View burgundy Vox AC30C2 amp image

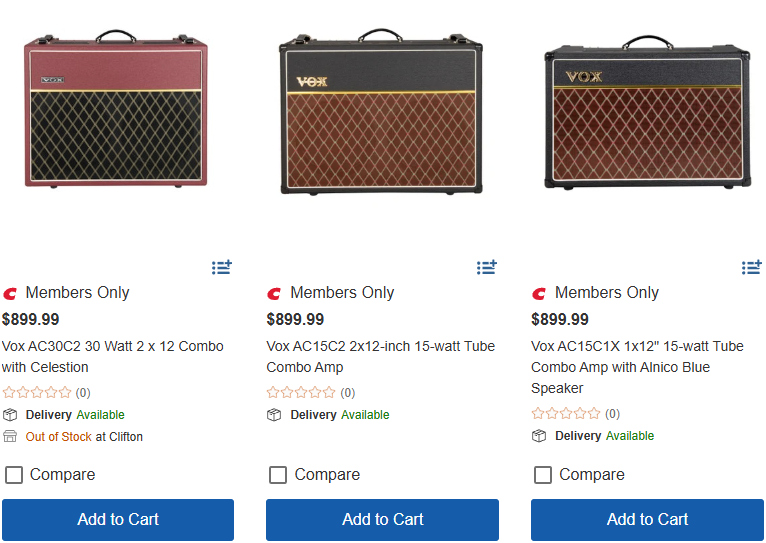coord(116,110)
